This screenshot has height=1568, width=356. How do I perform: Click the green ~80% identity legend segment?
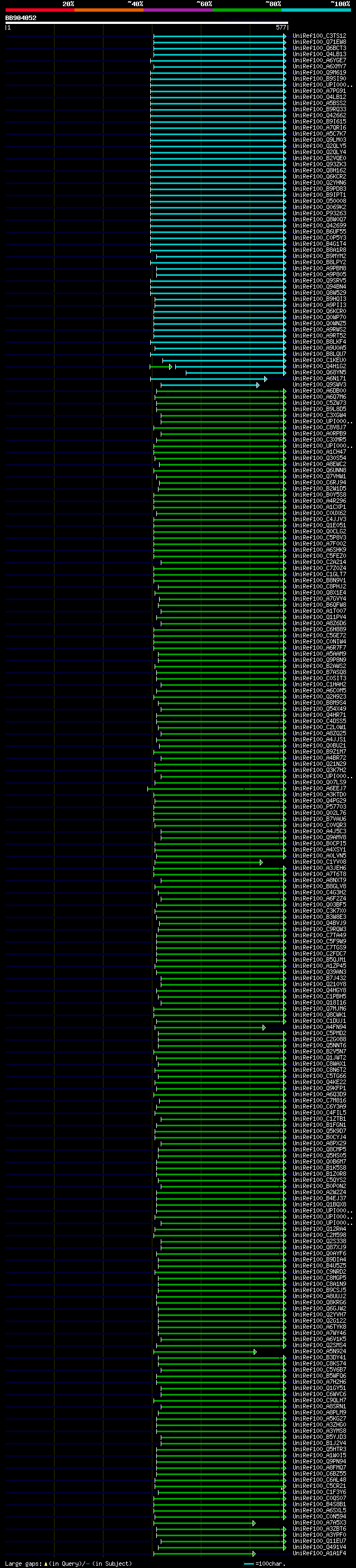point(247,10)
